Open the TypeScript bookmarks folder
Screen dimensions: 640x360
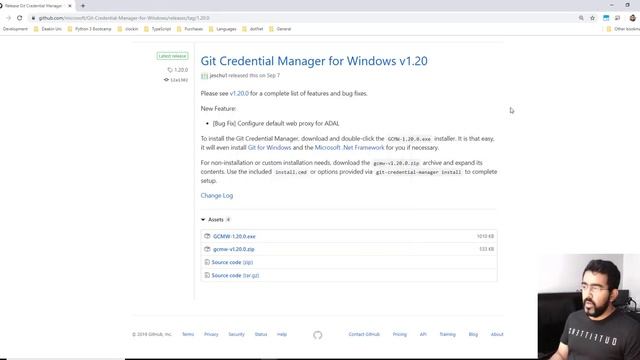pyautogui.click(x=158, y=29)
